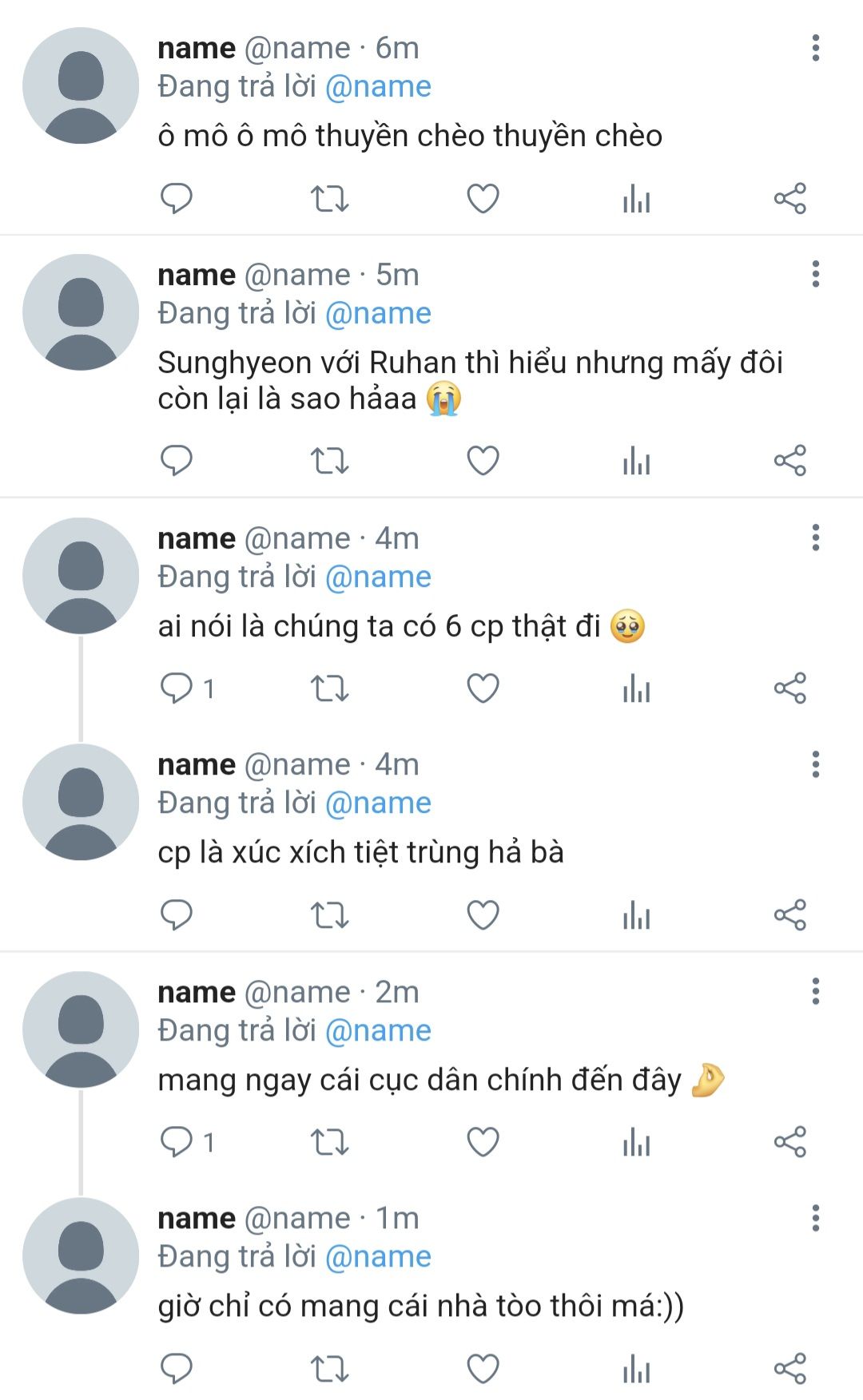
Task: Open the @name mention in the 1m tweet
Action: (x=378, y=1256)
